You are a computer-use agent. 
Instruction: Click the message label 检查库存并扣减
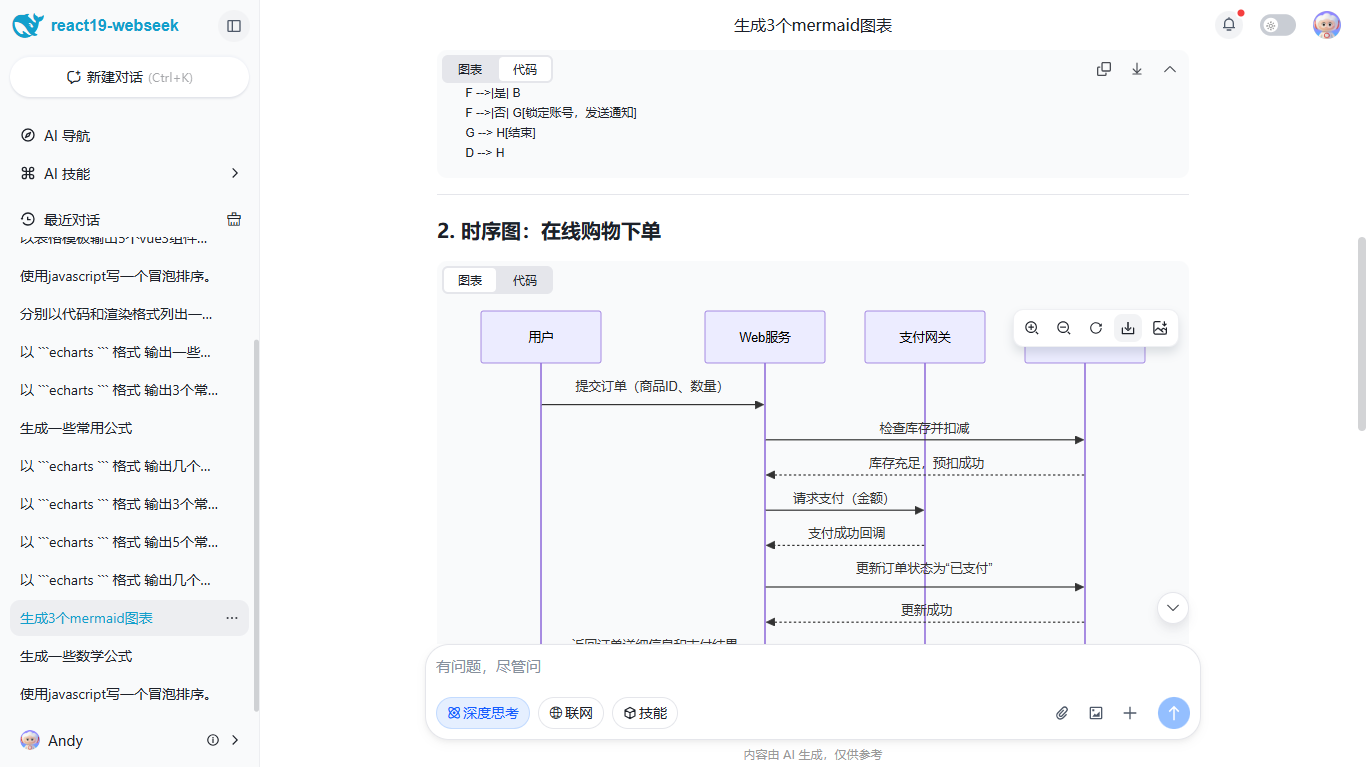(x=924, y=428)
